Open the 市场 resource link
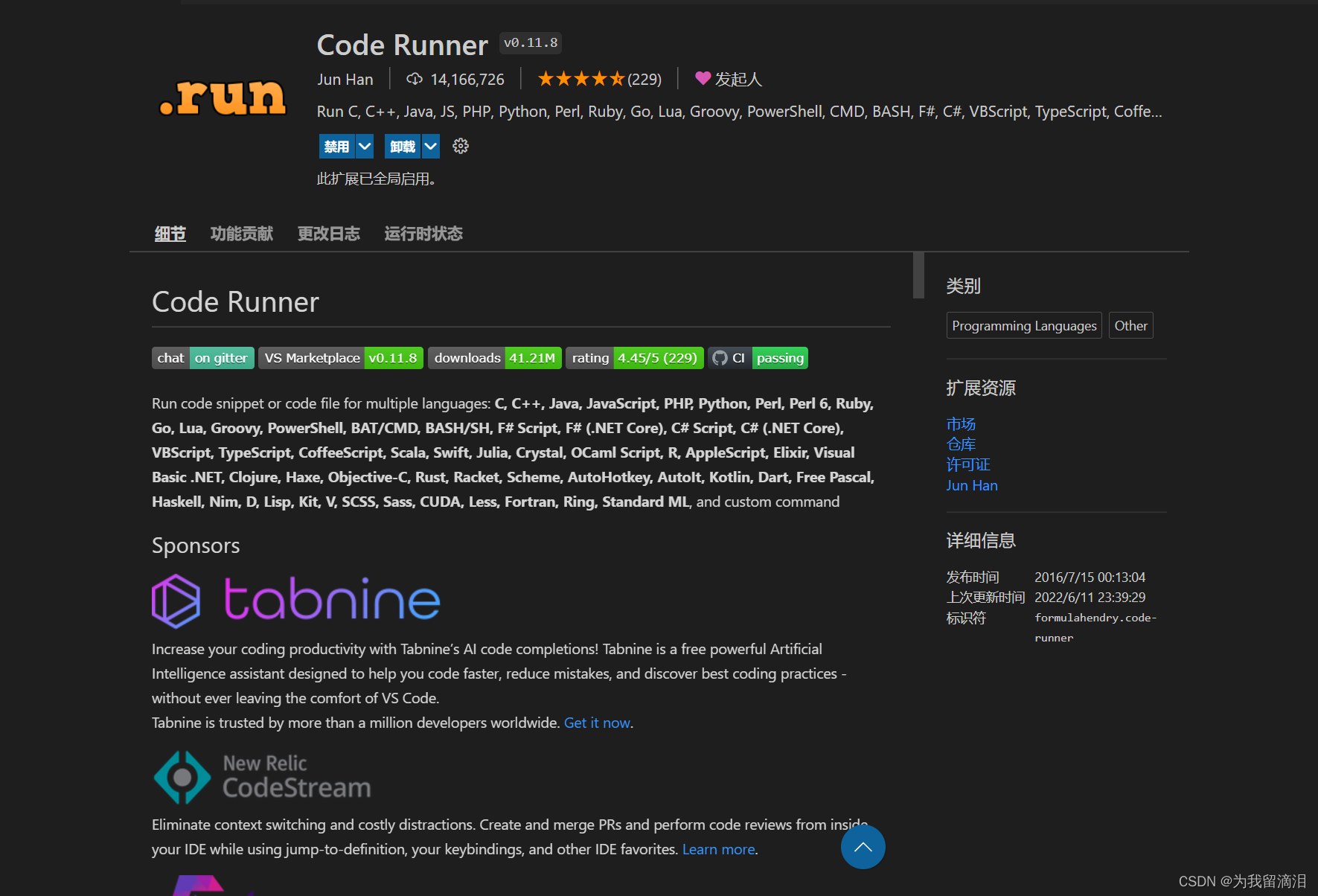The image size is (1318, 896). tap(961, 424)
